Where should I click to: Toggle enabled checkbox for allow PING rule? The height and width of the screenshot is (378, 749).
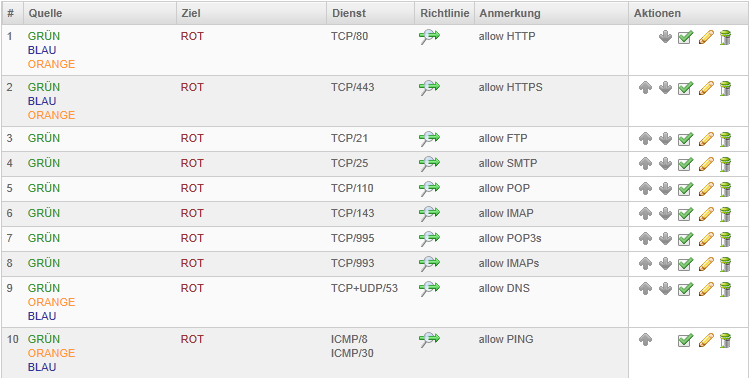(685, 340)
